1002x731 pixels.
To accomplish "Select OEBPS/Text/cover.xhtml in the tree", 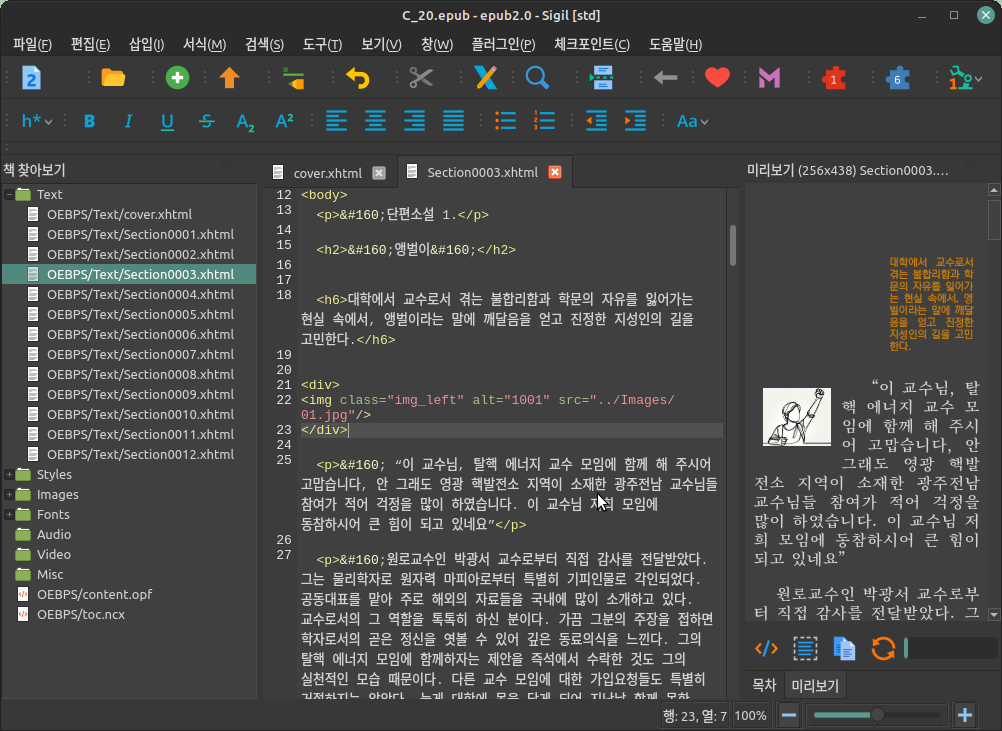I will point(119,215).
